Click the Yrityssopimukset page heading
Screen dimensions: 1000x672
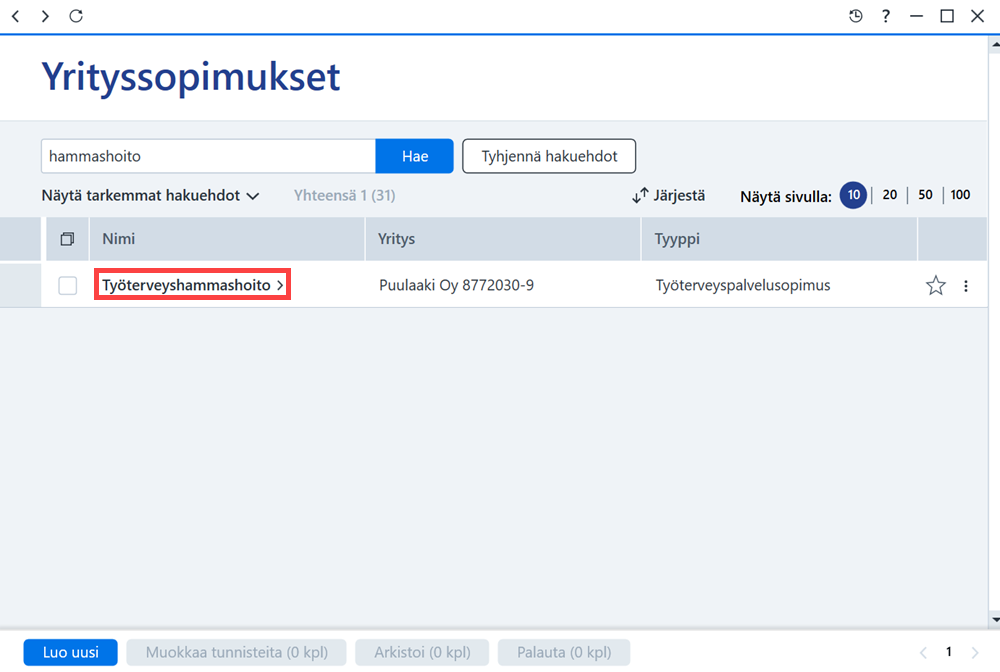(191, 78)
